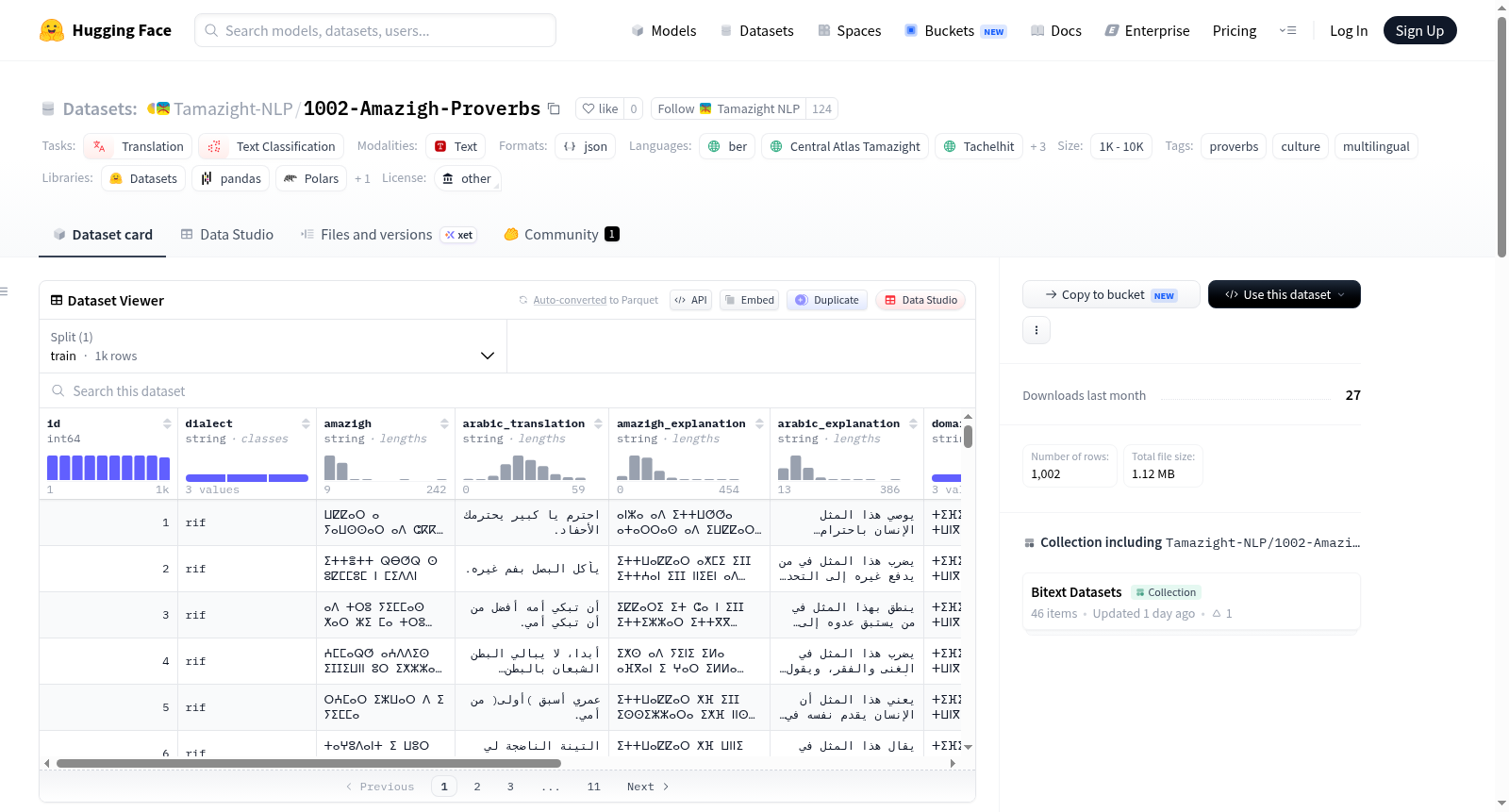Filter by proverbs tag

click(1234, 146)
